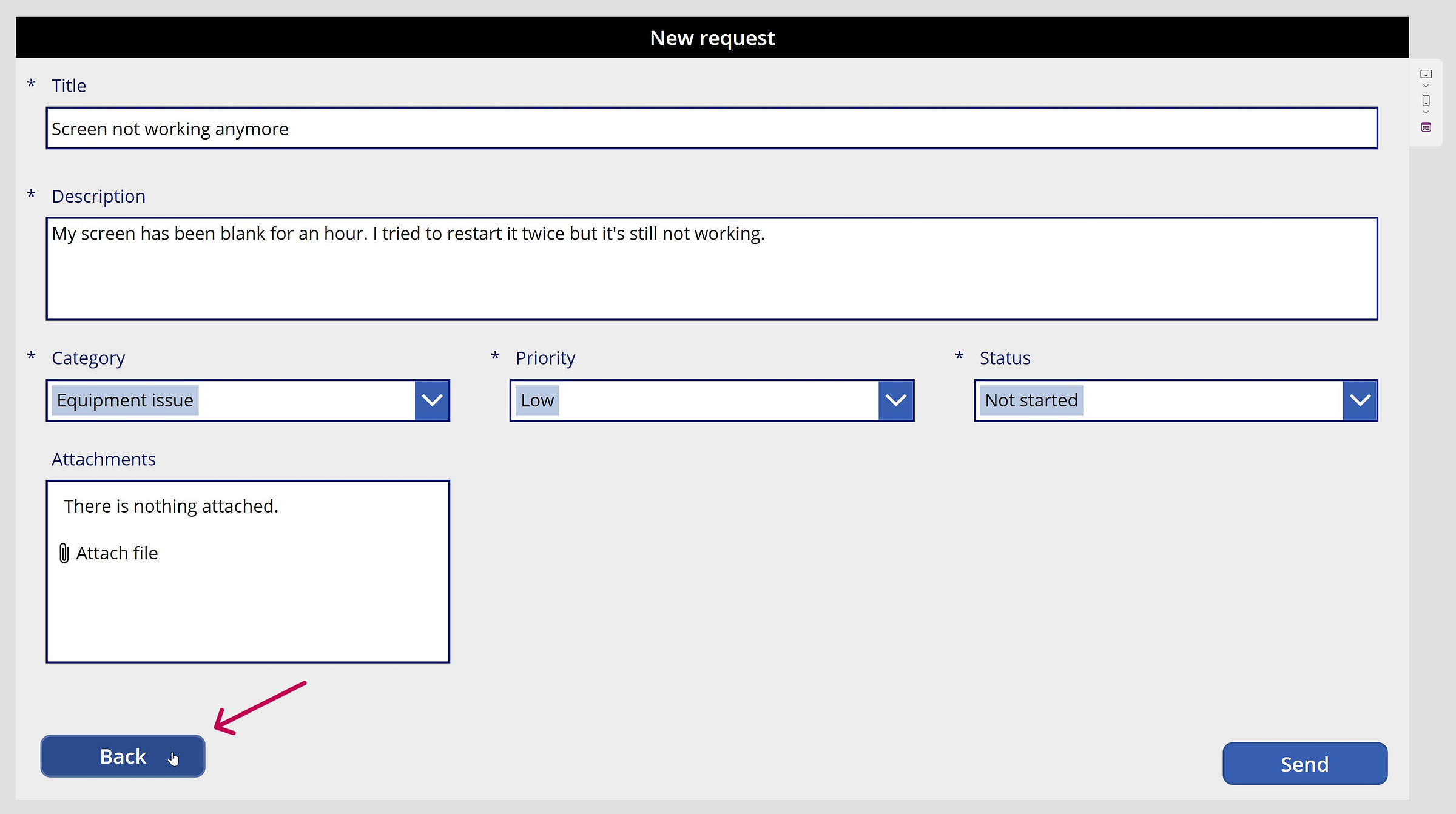
Task: Click the paperclip attach icon
Action: tap(64, 553)
